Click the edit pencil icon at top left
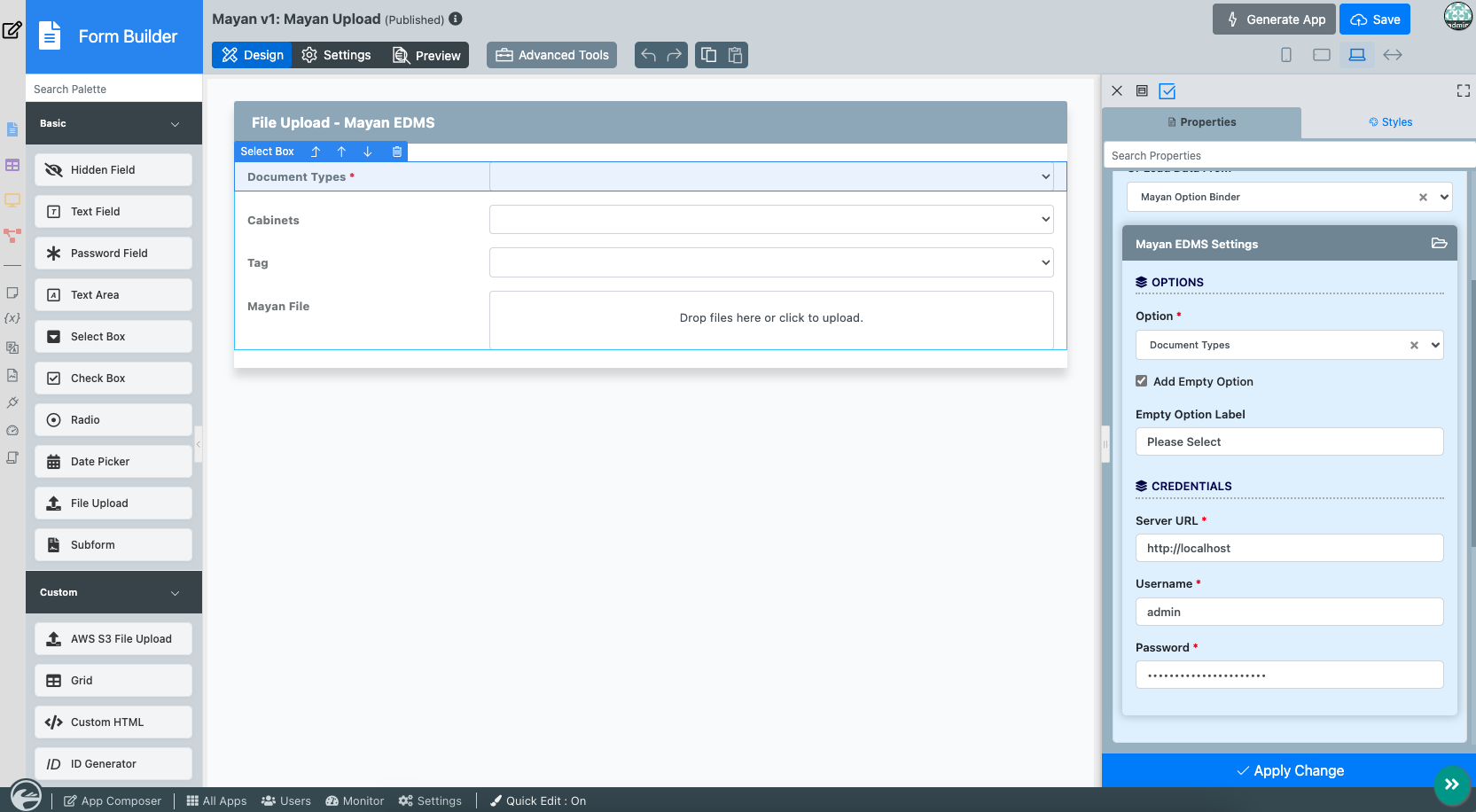The width and height of the screenshot is (1476, 812). [12, 30]
